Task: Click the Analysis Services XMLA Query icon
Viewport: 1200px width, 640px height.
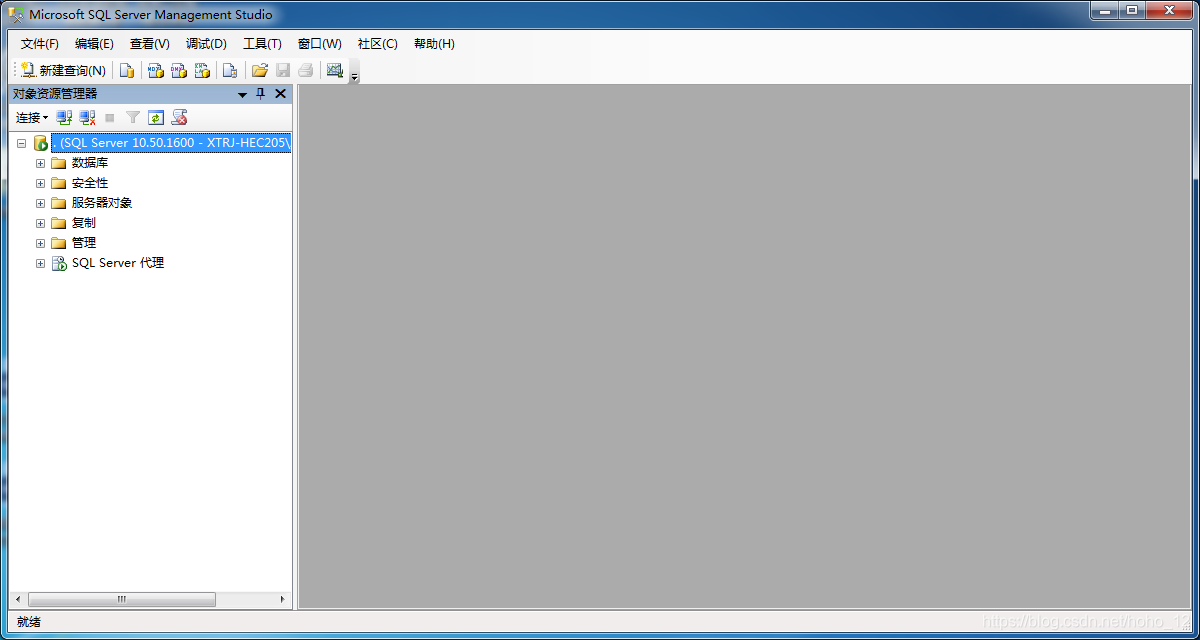Action: (203, 70)
